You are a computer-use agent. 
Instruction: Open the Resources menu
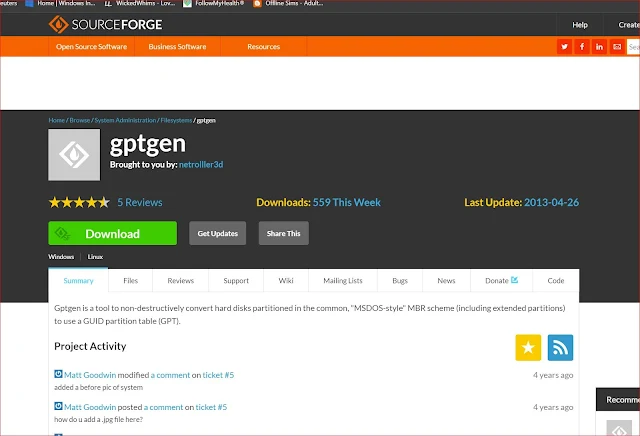click(x=264, y=47)
